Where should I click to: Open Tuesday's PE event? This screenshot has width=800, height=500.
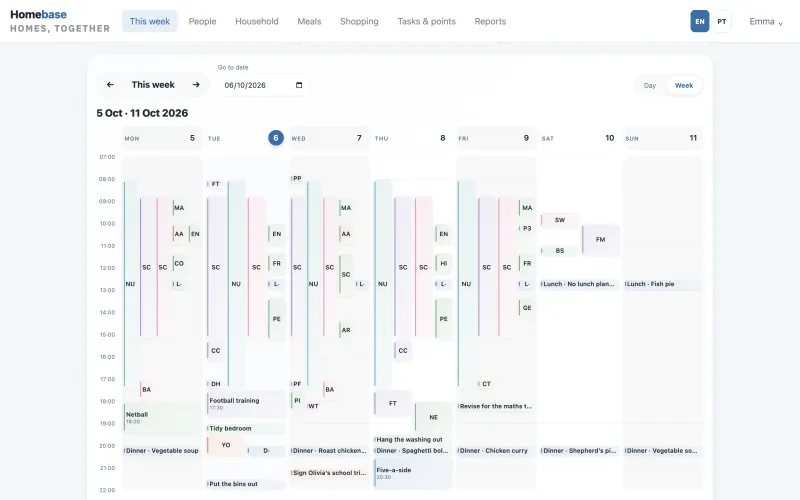(277, 319)
